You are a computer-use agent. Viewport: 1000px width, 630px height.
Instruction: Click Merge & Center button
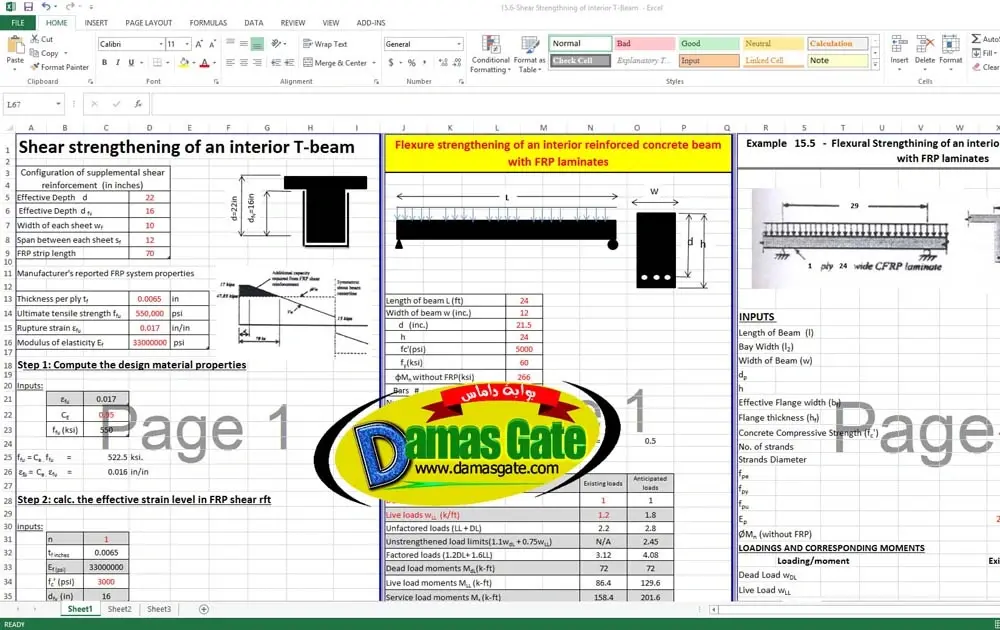click(x=335, y=63)
